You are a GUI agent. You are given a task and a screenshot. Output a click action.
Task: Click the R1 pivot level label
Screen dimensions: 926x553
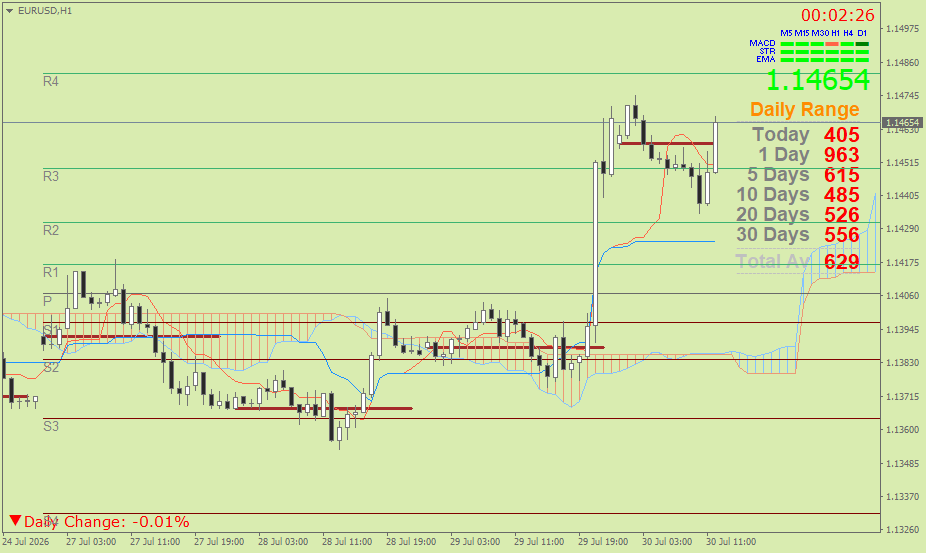[51, 272]
